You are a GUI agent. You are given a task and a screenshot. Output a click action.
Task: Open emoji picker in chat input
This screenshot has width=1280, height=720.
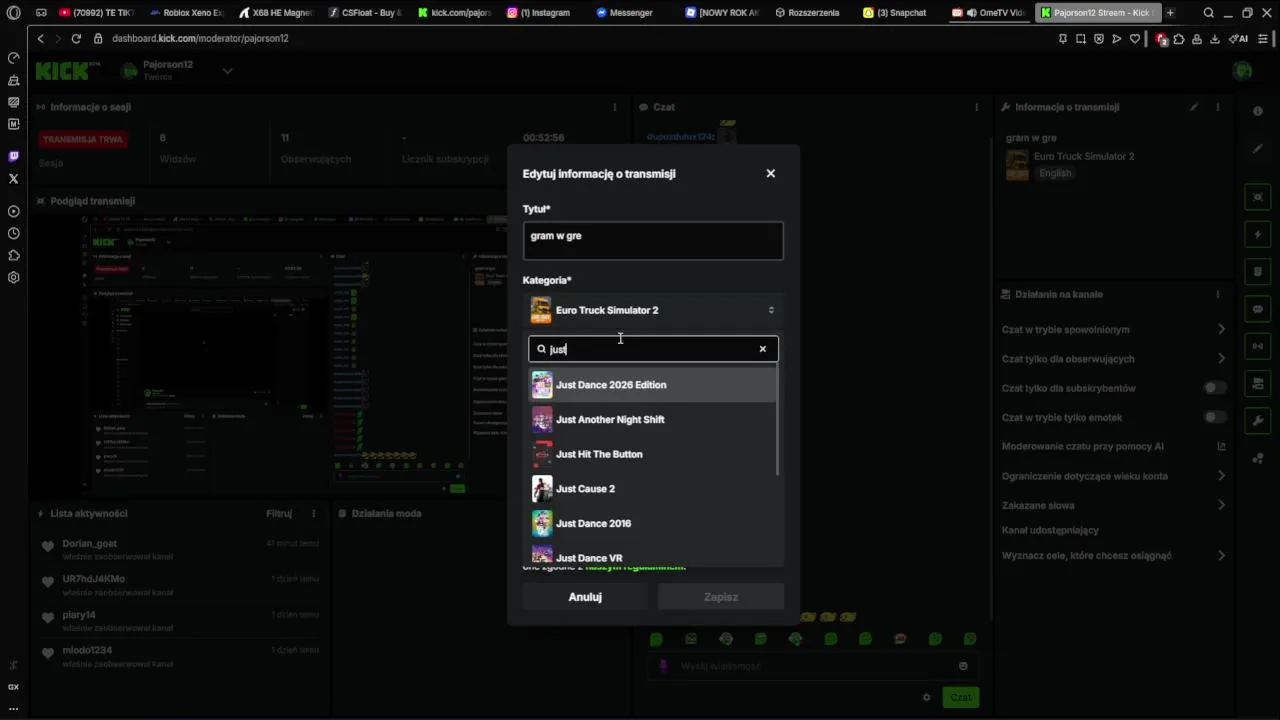pos(963,666)
